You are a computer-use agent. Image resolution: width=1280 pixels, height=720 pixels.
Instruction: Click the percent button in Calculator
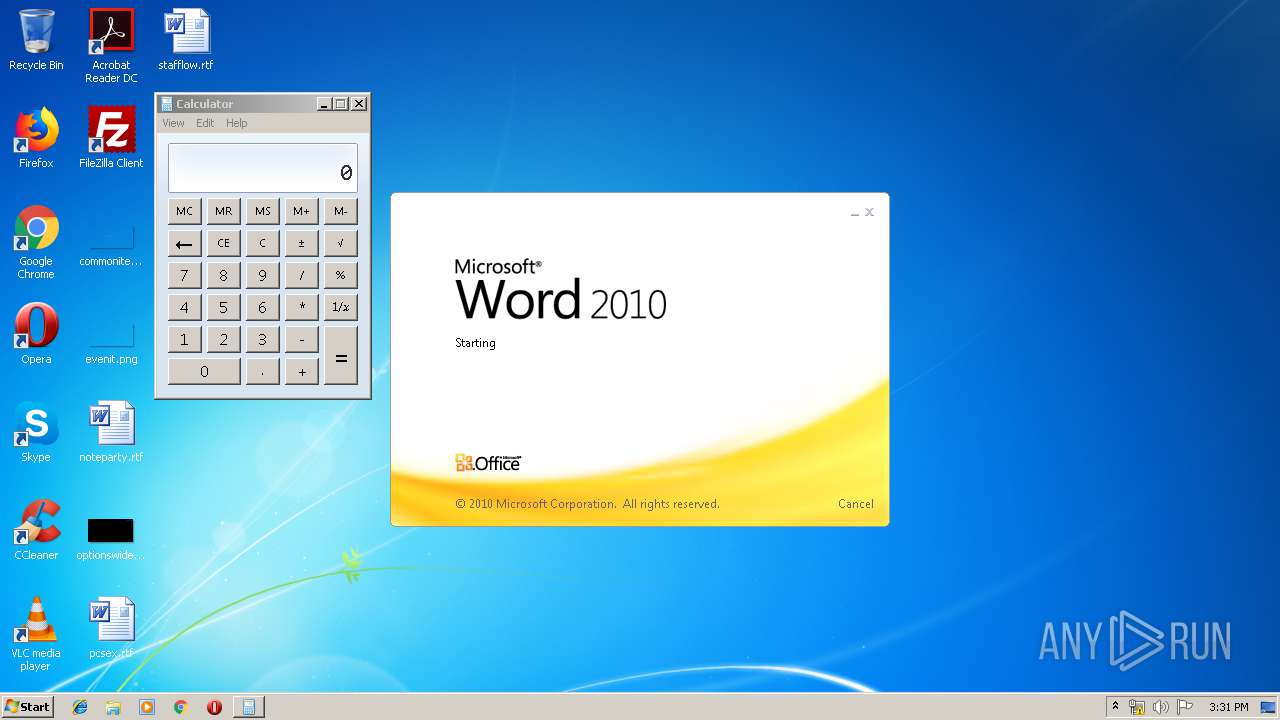tap(340, 275)
